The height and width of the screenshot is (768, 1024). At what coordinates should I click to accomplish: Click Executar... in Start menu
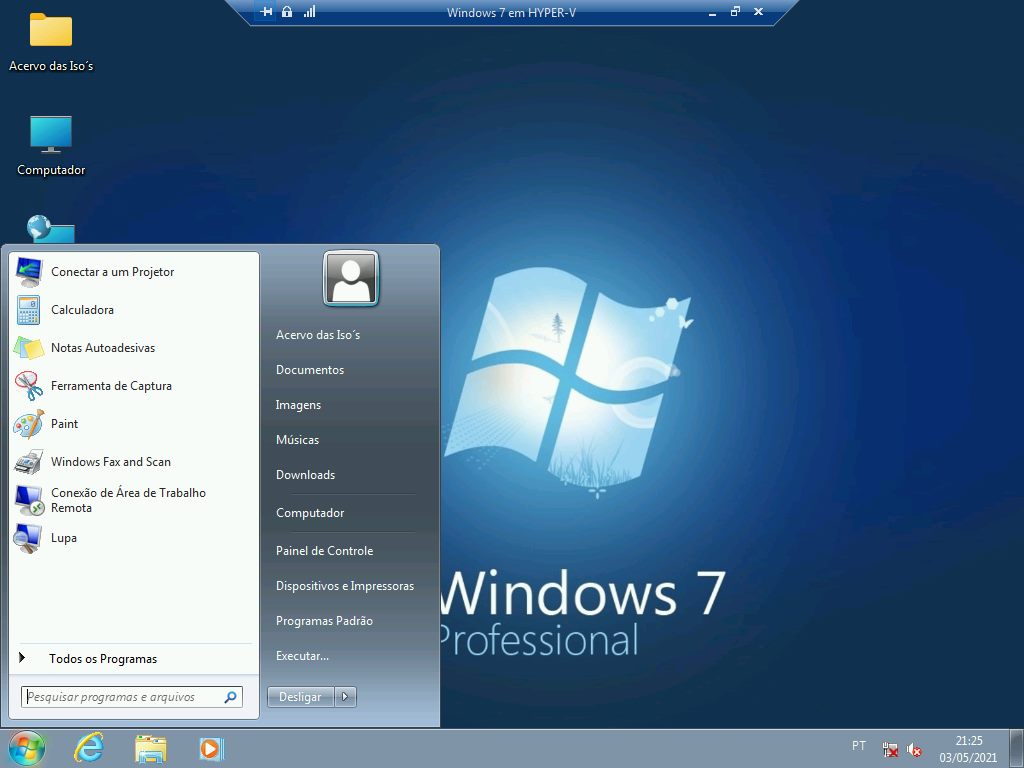pos(302,656)
